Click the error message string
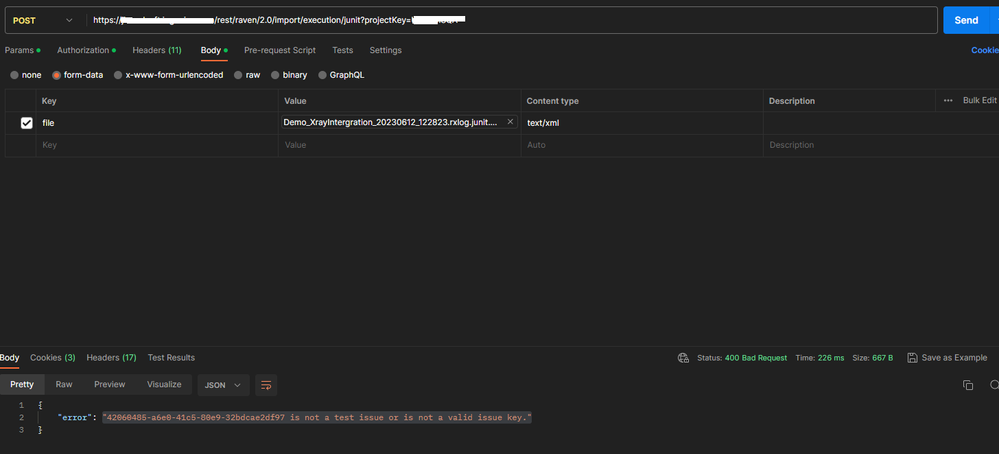The width and height of the screenshot is (999, 454). (x=317, y=418)
